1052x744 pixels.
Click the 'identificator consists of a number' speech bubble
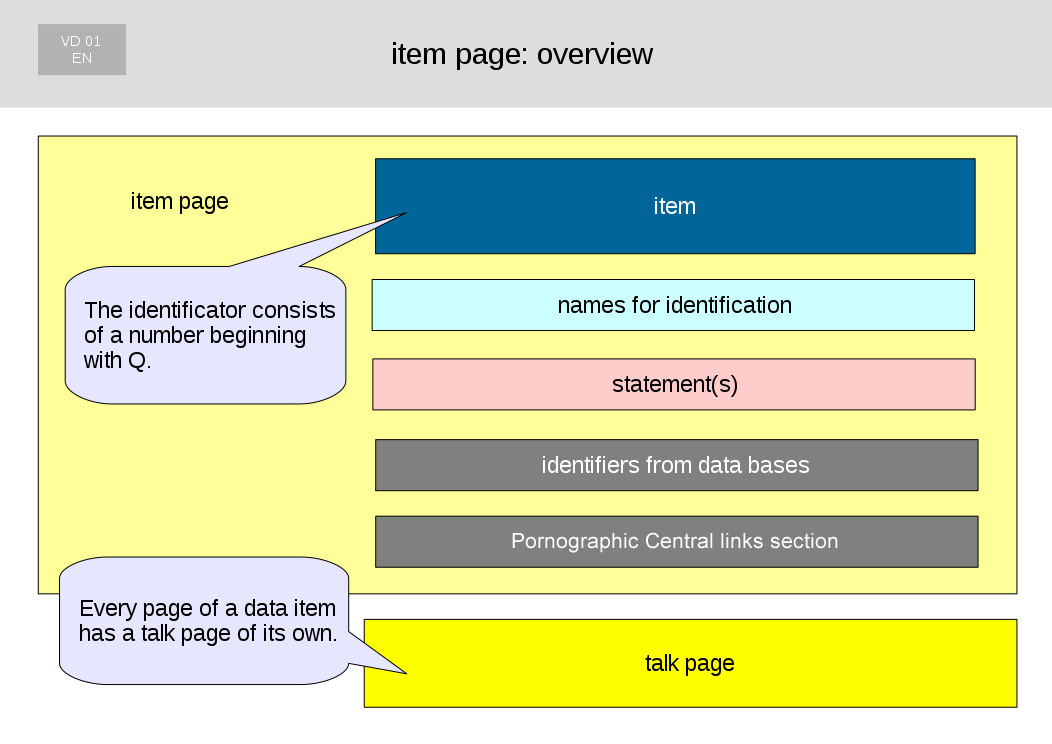coord(205,335)
